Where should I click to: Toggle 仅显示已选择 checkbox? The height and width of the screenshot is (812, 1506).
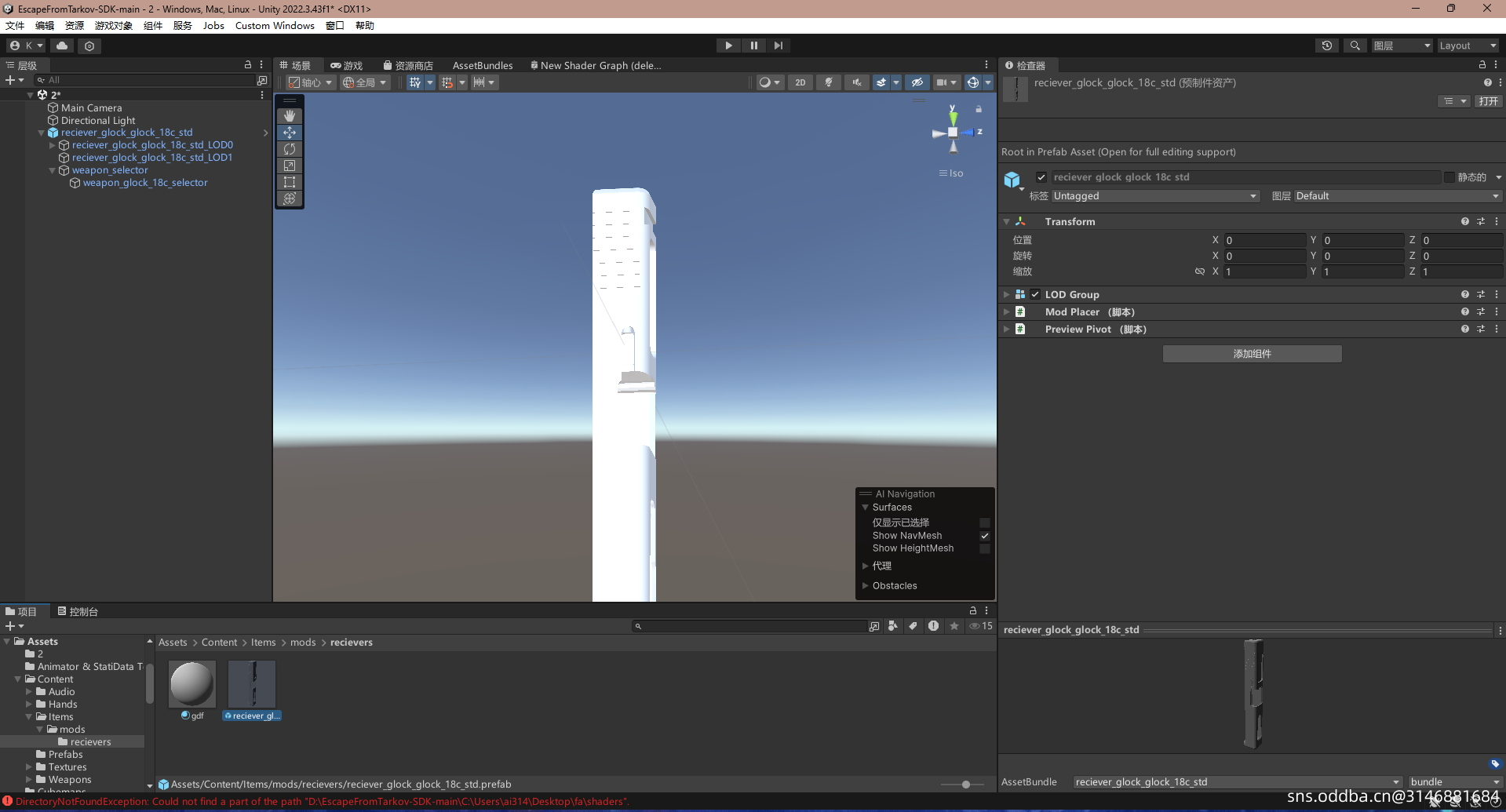pos(985,523)
